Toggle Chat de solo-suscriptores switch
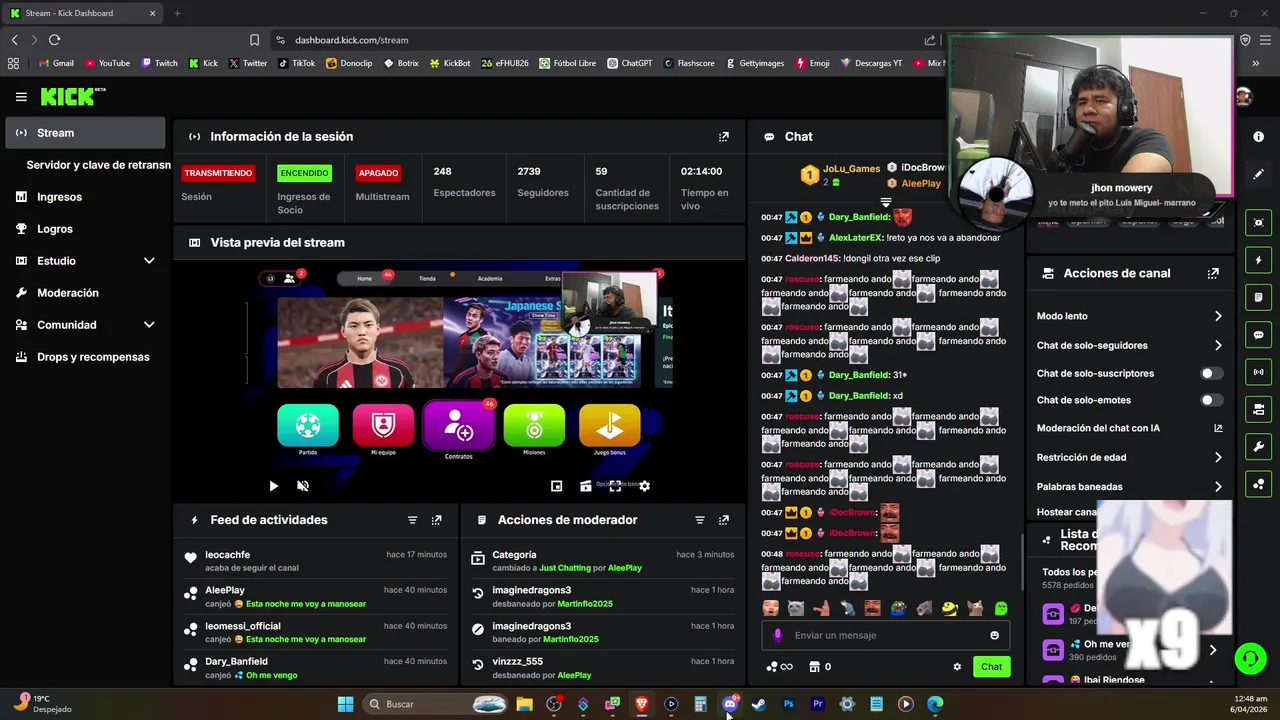The image size is (1280, 720). click(x=1211, y=373)
